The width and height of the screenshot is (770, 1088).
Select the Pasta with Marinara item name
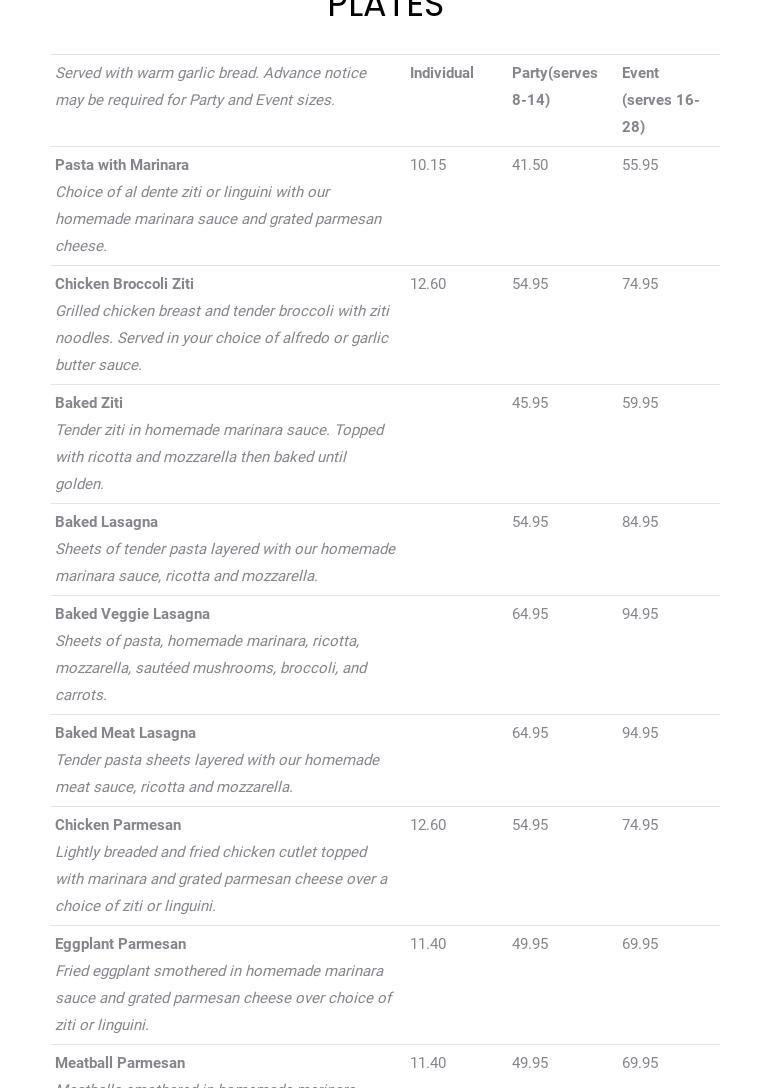[122, 165]
